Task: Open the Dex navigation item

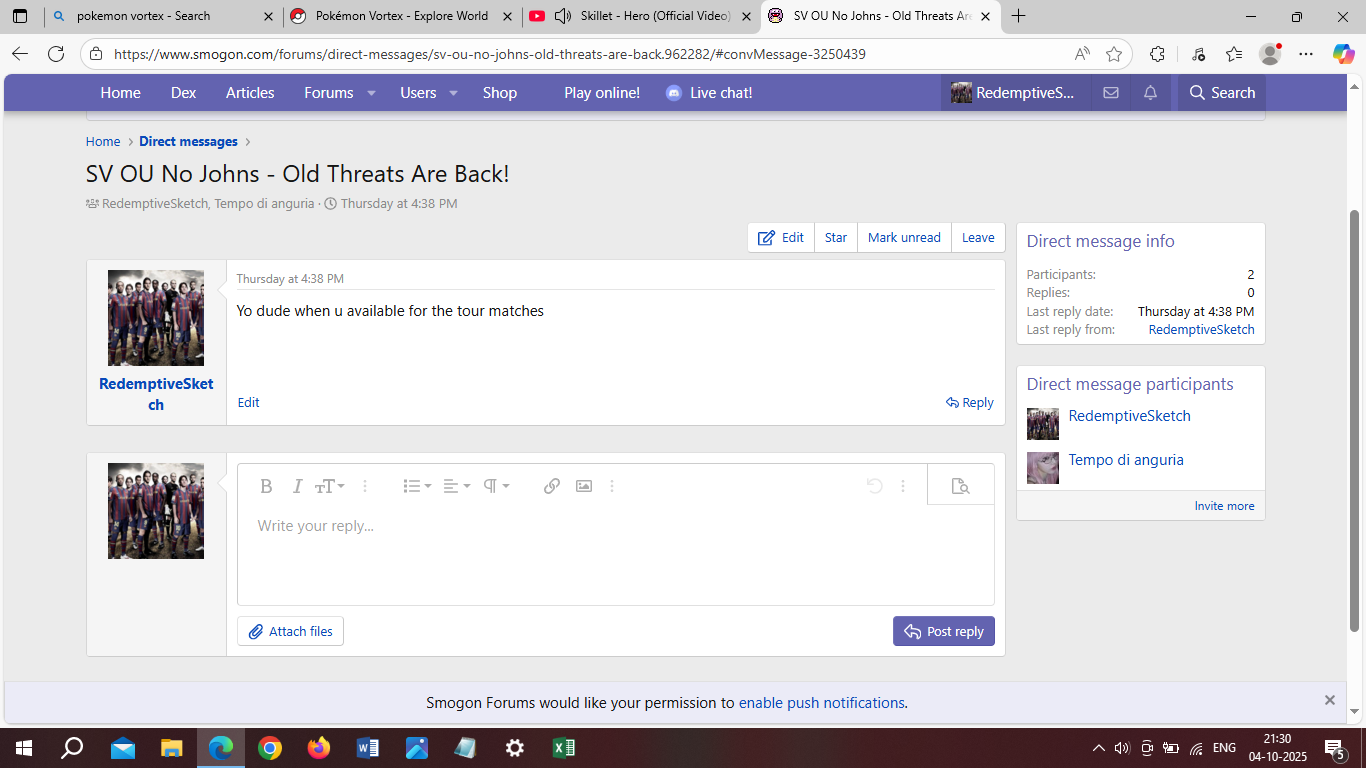Action: (184, 93)
